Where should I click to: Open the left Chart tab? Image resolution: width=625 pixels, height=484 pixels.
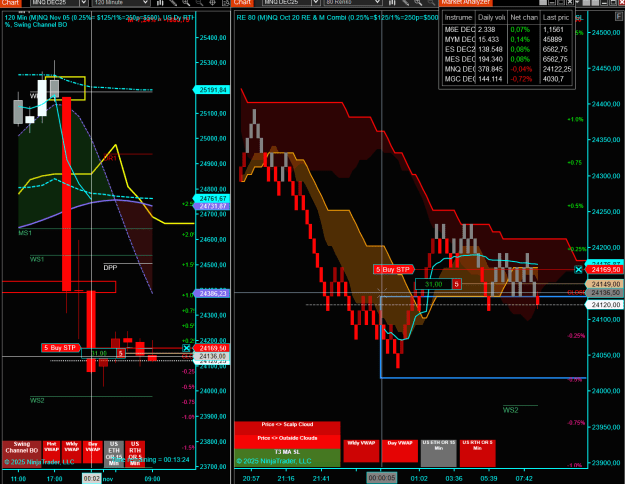[x=10, y=2]
